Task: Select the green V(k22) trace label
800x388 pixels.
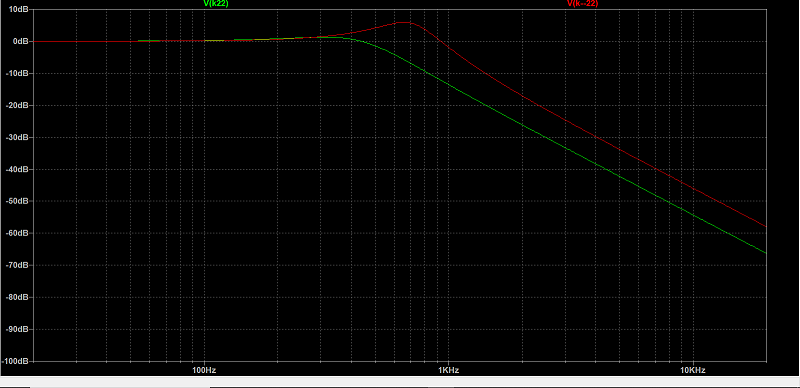Action: [215, 3]
